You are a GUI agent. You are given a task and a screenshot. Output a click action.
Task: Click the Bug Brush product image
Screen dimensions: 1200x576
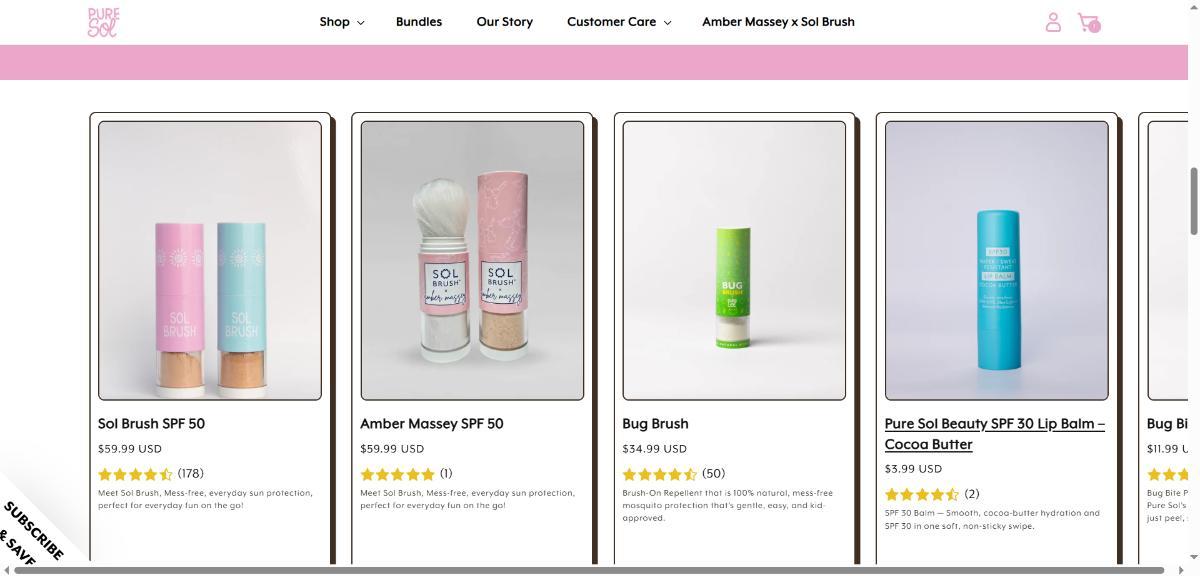(x=734, y=260)
